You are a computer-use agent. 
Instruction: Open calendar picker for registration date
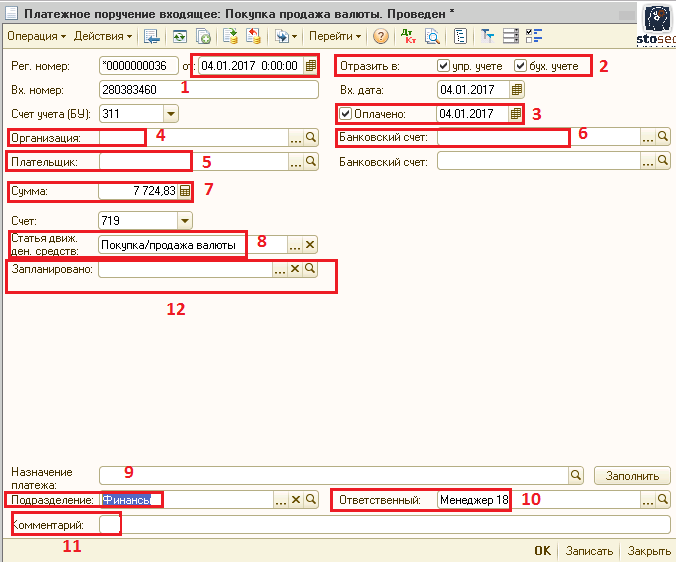tap(311, 65)
